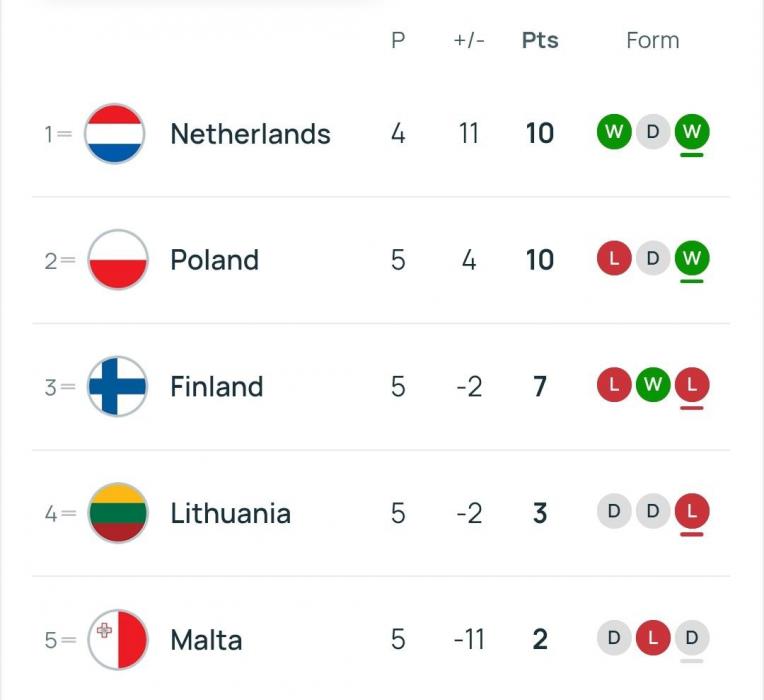This screenshot has height=700, width=764.
Task: Select Poland's red loss form badge
Action: pyautogui.click(x=614, y=258)
